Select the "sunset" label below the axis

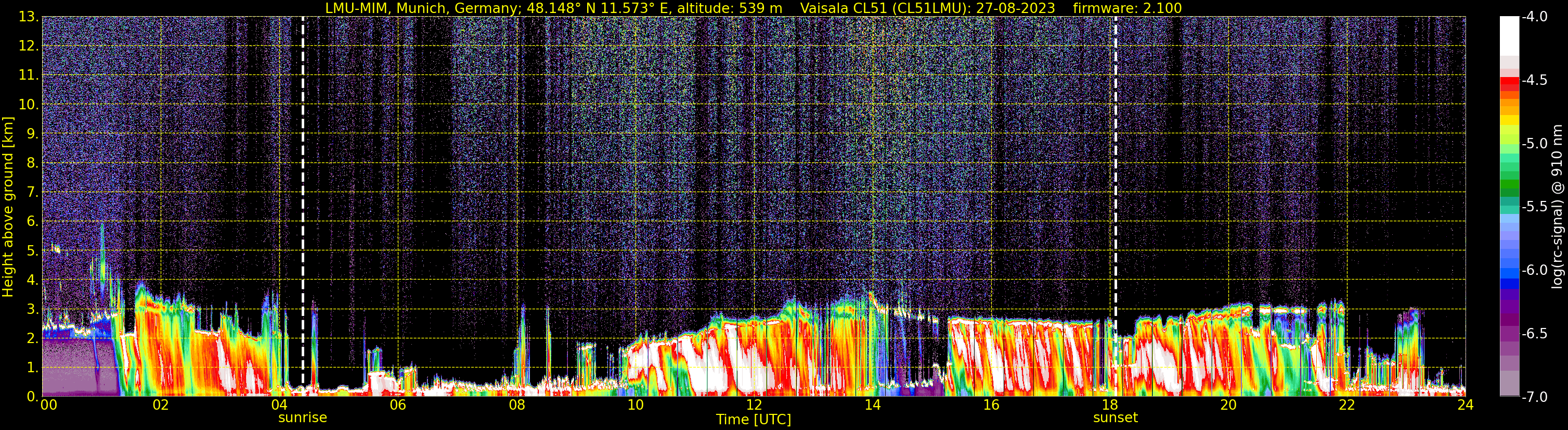click(x=1115, y=418)
